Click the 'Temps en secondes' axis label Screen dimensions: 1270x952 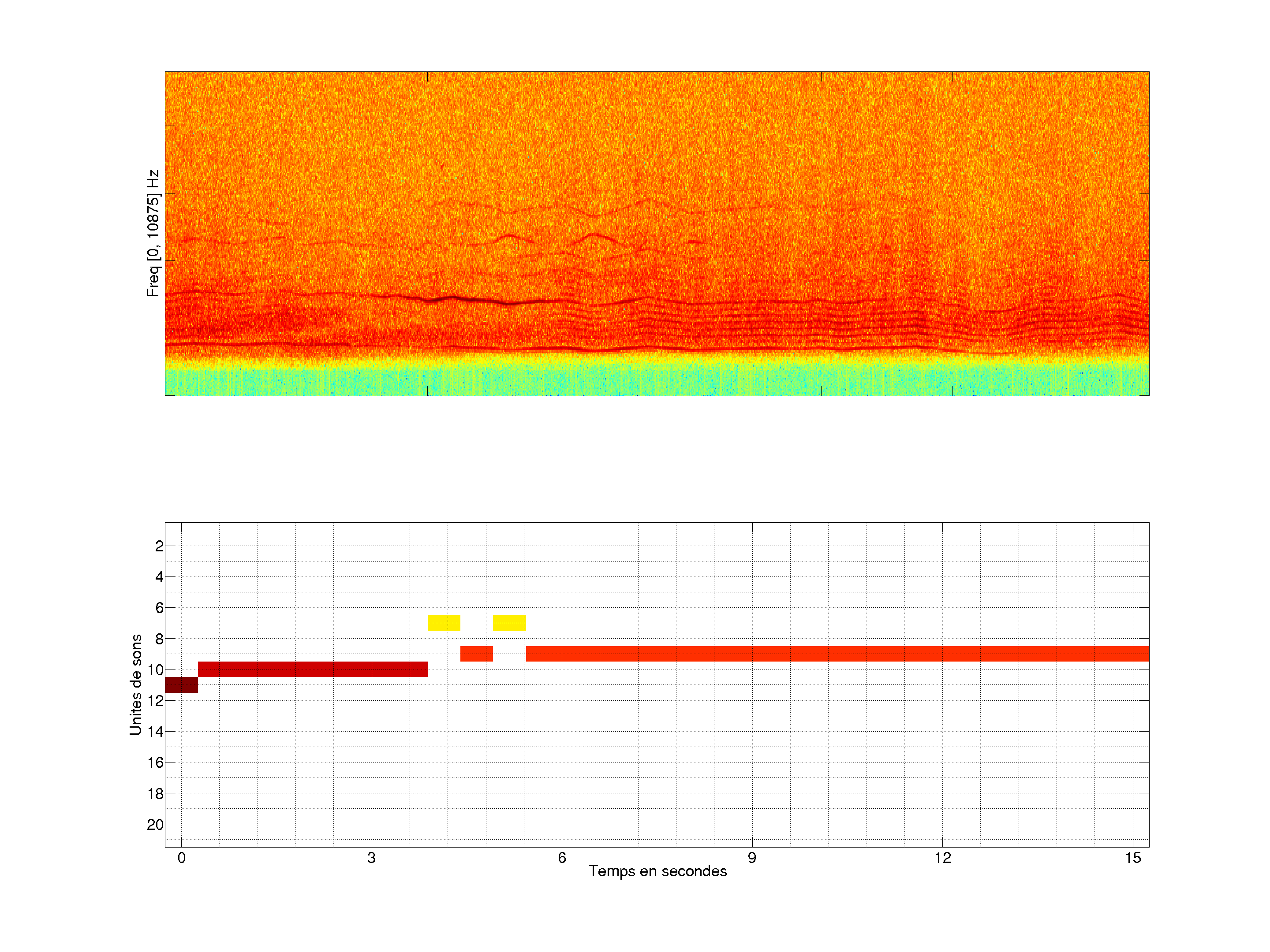click(657, 871)
